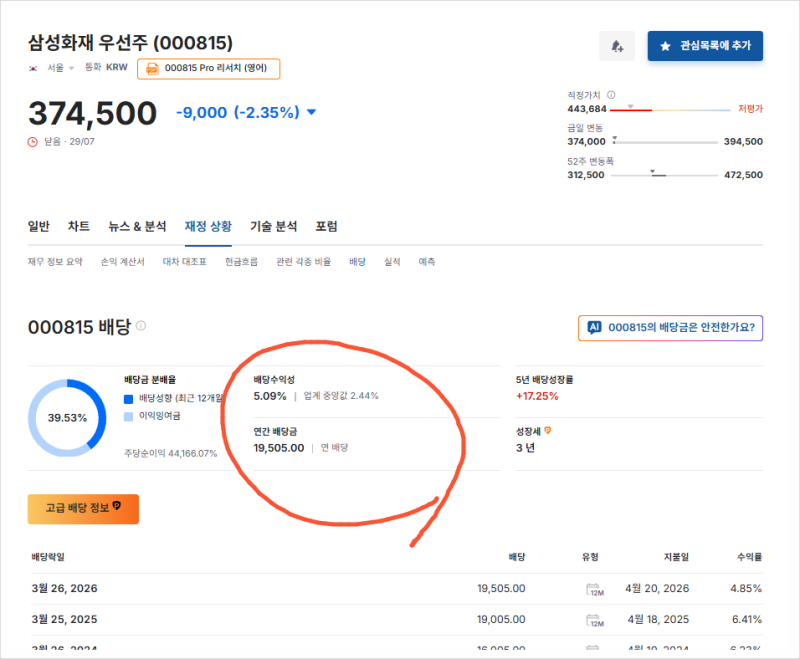Click the fair value 443,684 figure
This screenshot has width=800, height=659.
pyautogui.click(x=587, y=109)
